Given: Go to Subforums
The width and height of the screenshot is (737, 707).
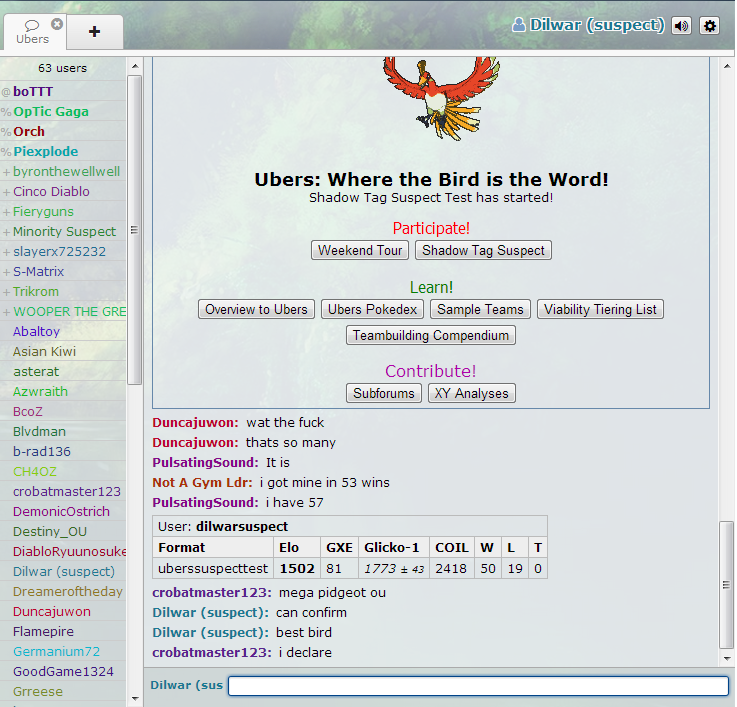Looking at the screenshot, I should click(x=384, y=394).
